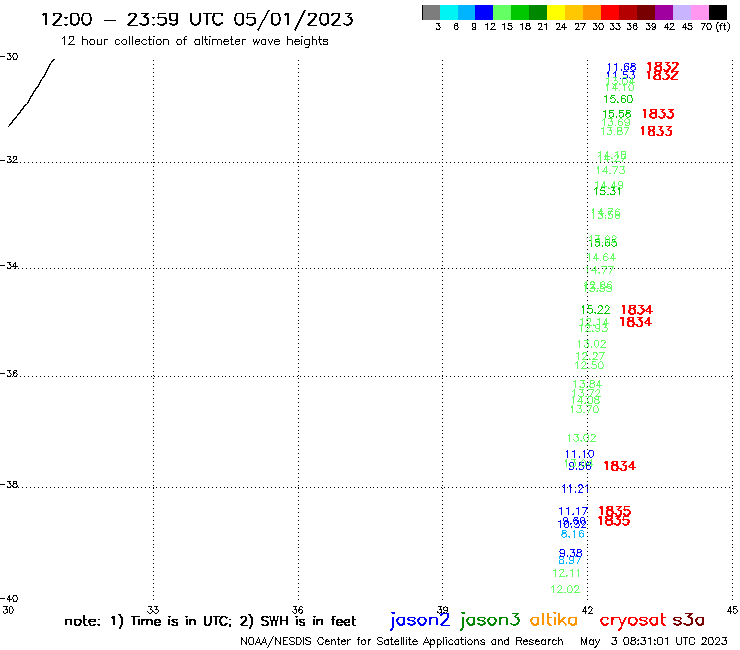
Task: Click the coastline curve near the top-left corner
Action: 31,93
